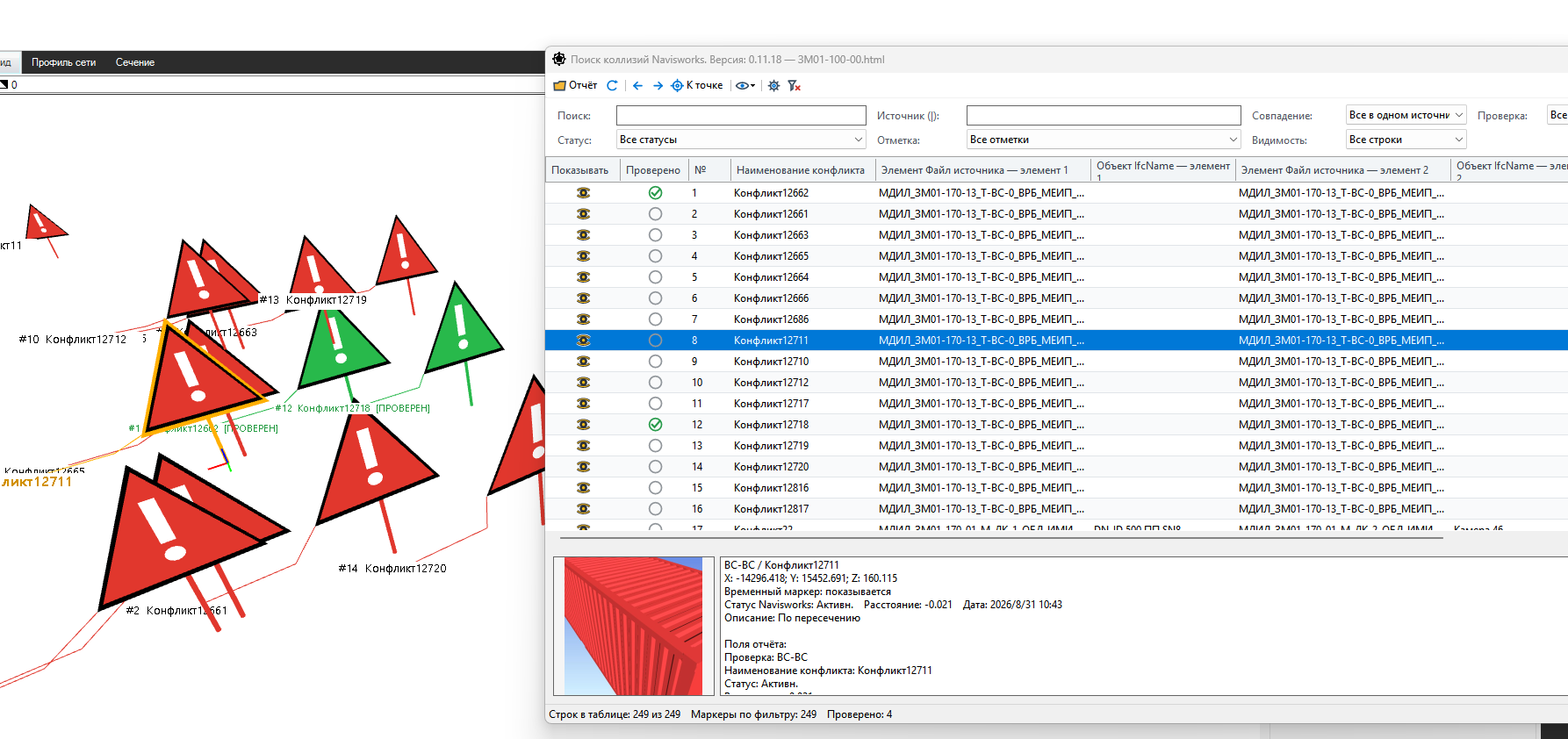The width and height of the screenshot is (1568, 739).
Task: Click the blue refresh arrow icon
Action: click(x=612, y=85)
